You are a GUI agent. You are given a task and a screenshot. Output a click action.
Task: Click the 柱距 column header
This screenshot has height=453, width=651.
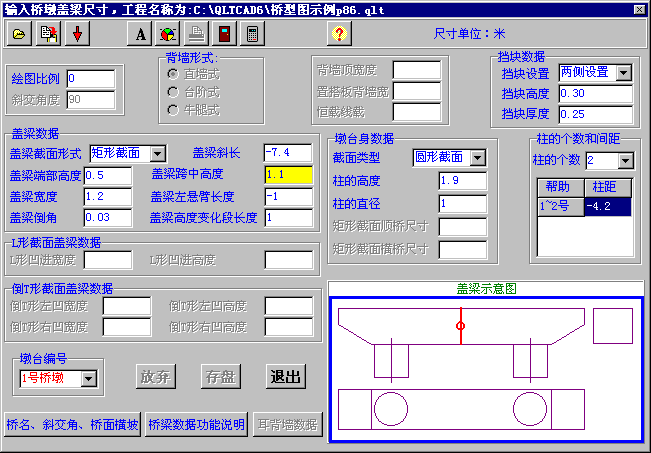pos(607,188)
